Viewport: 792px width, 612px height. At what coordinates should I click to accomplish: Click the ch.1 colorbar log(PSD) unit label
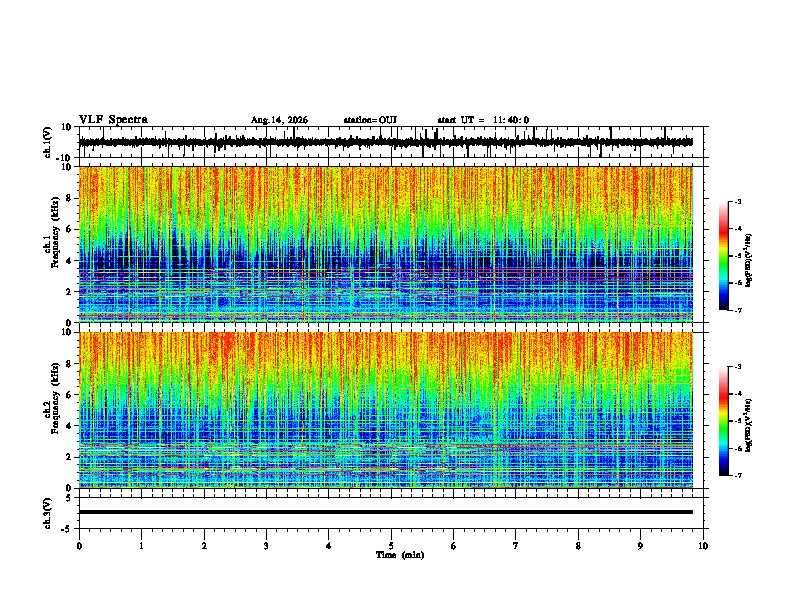749,260
